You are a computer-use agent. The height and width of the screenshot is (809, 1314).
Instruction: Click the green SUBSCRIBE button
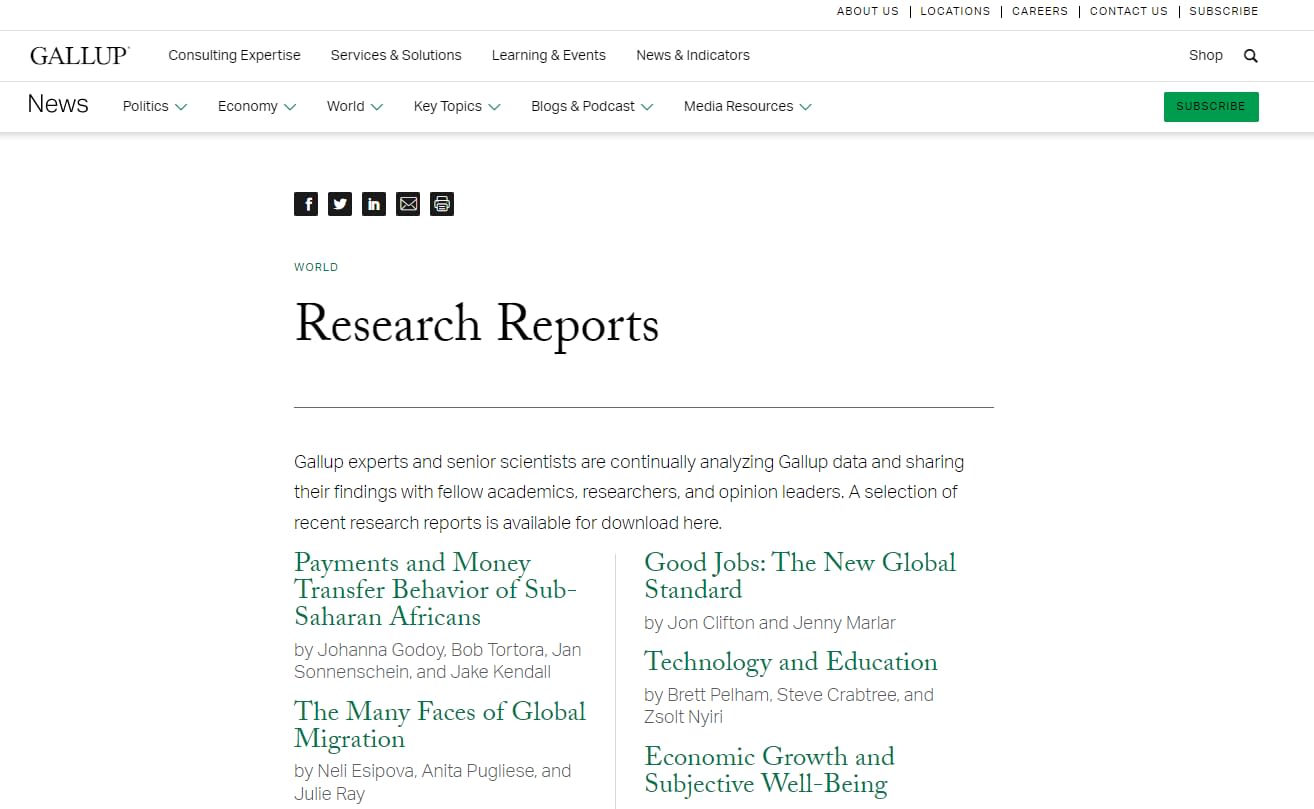pos(1211,106)
